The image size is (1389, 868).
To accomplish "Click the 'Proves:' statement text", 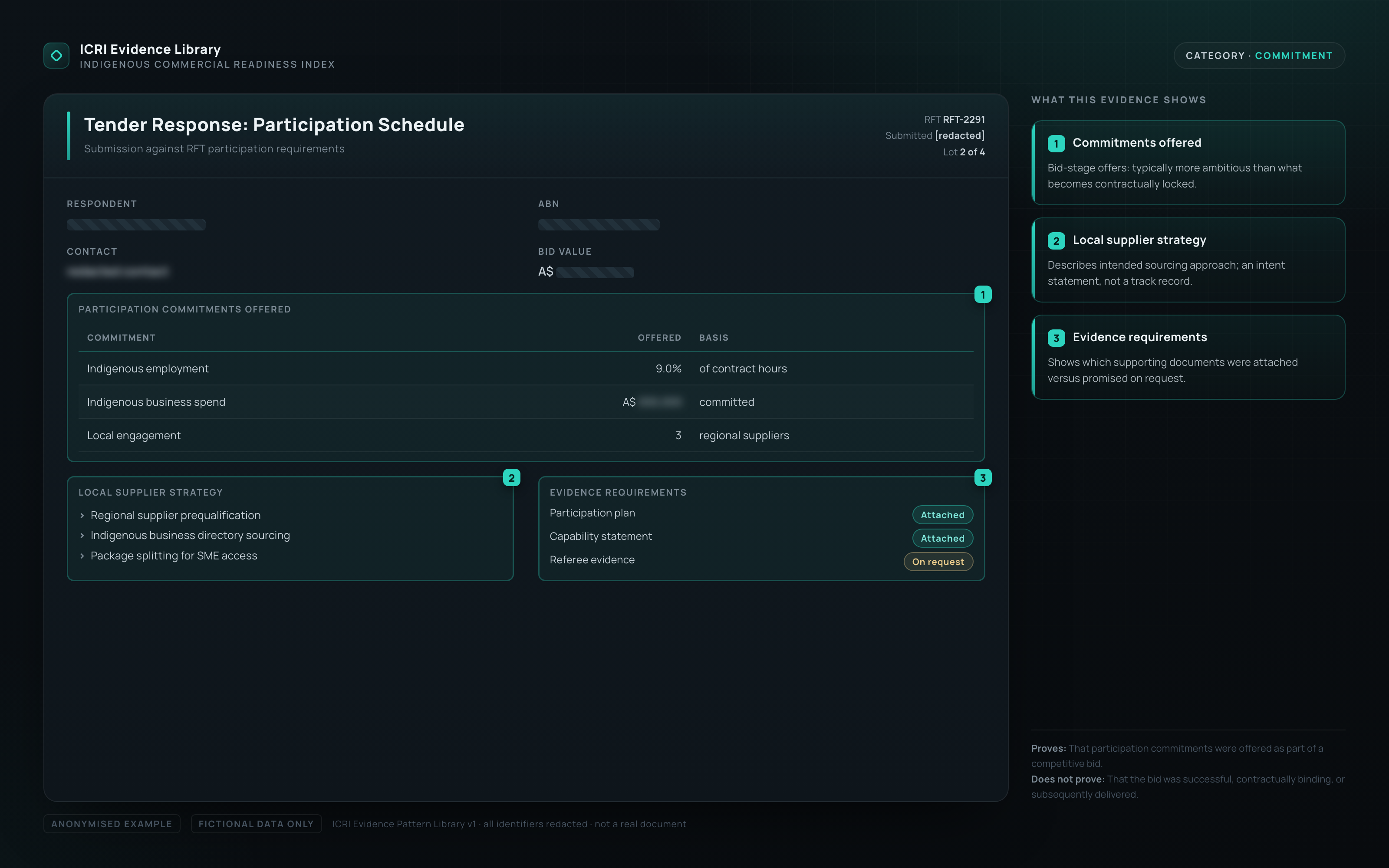I will pos(1177,756).
